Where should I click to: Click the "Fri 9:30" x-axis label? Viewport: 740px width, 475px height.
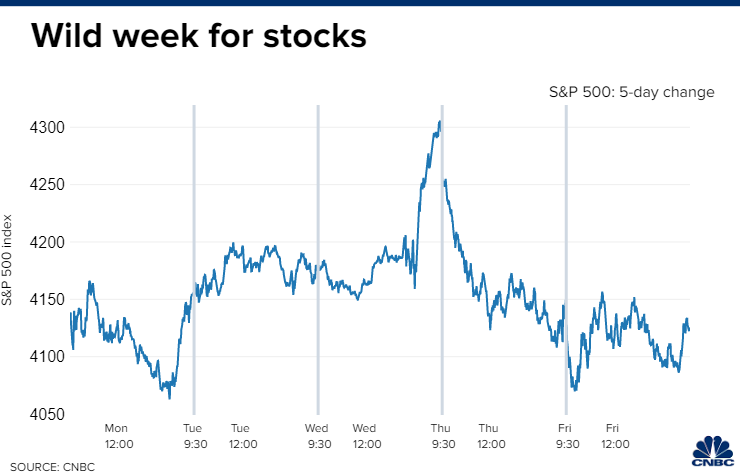point(566,435)
